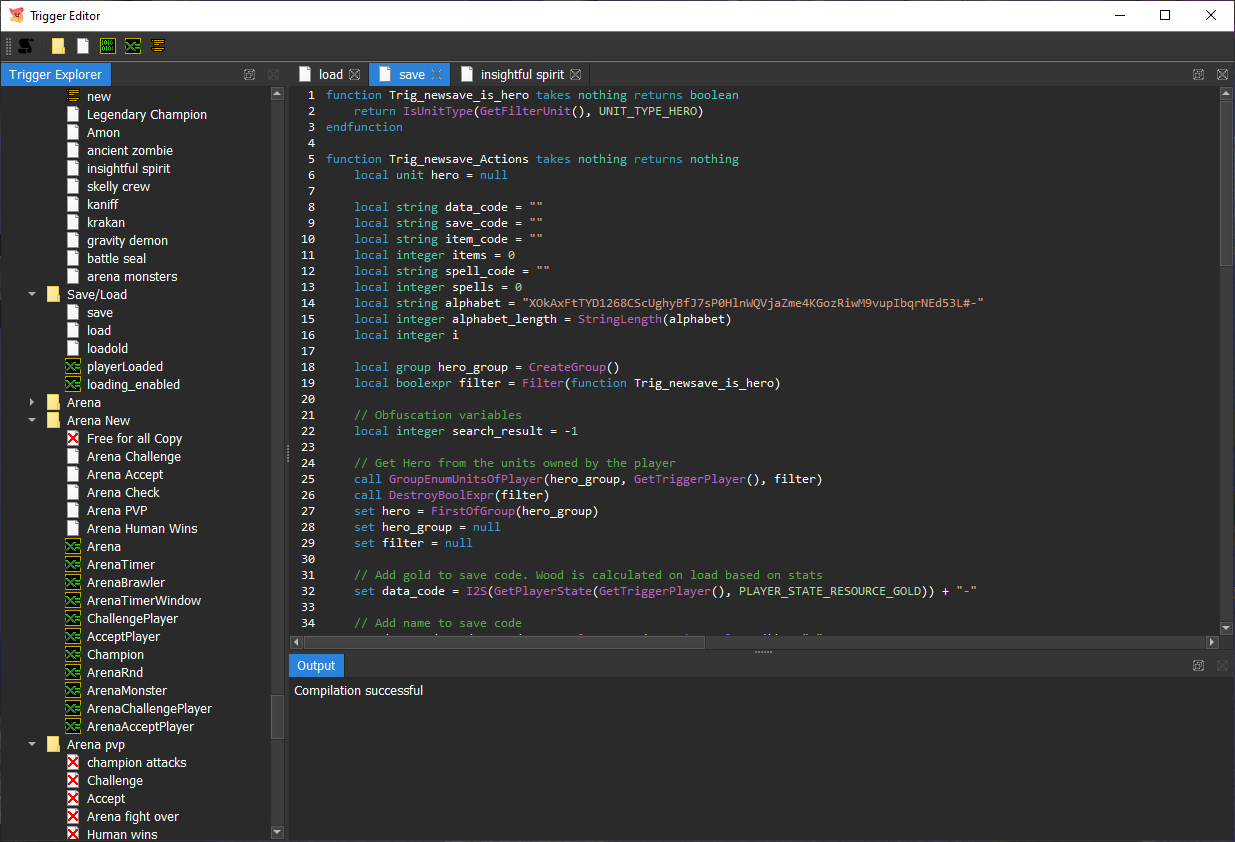
Task: Select the Amon trigger
Action: pos(103,133)
